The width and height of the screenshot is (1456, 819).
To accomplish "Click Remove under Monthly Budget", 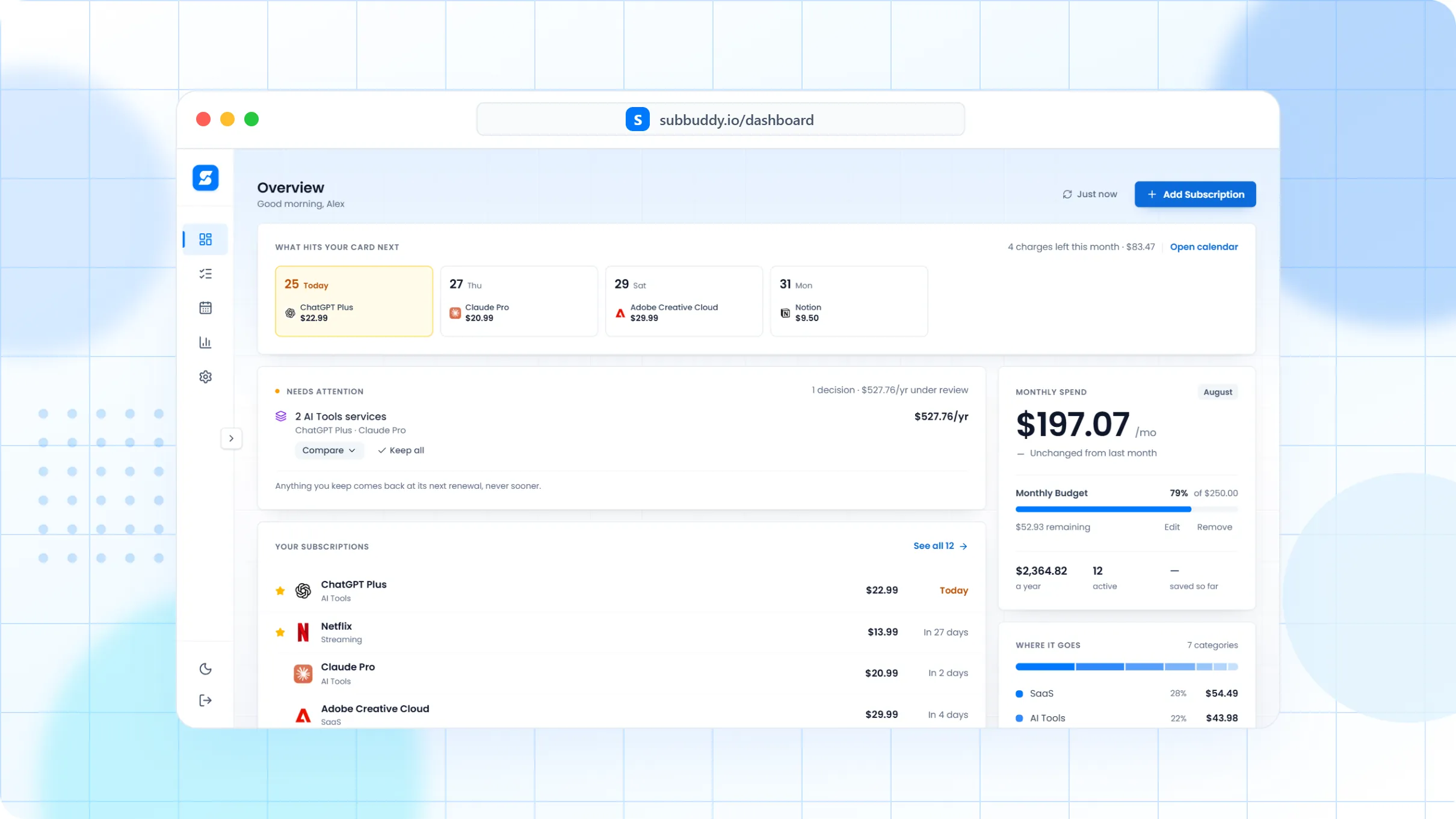I will [x=1214, y=527].
